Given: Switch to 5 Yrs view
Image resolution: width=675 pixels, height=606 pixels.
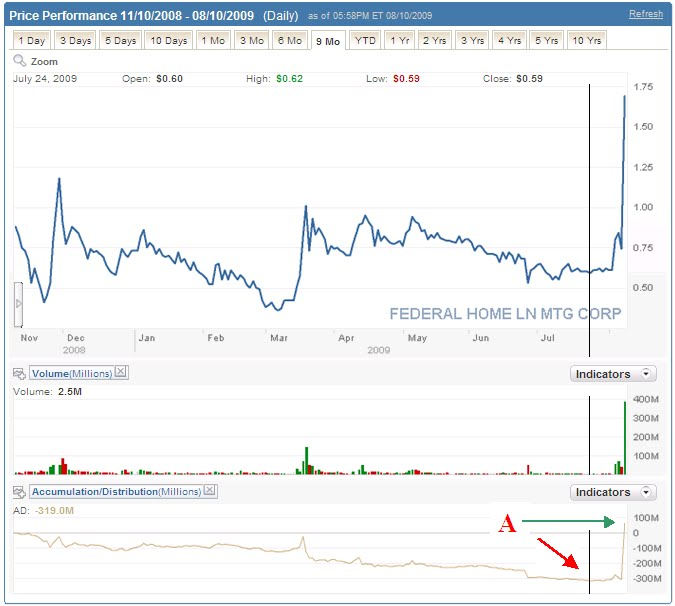Looking at the screenshot, I should point(546,40).
